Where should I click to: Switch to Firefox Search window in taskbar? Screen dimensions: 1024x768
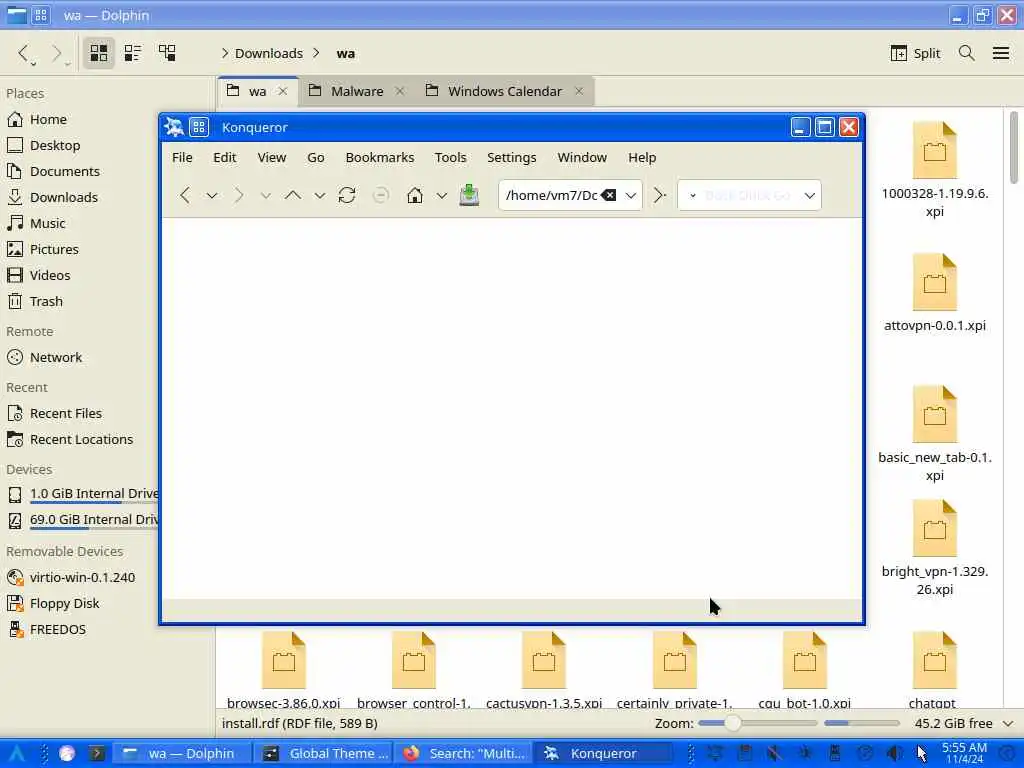pyautogui.click(x=464, y=754)
